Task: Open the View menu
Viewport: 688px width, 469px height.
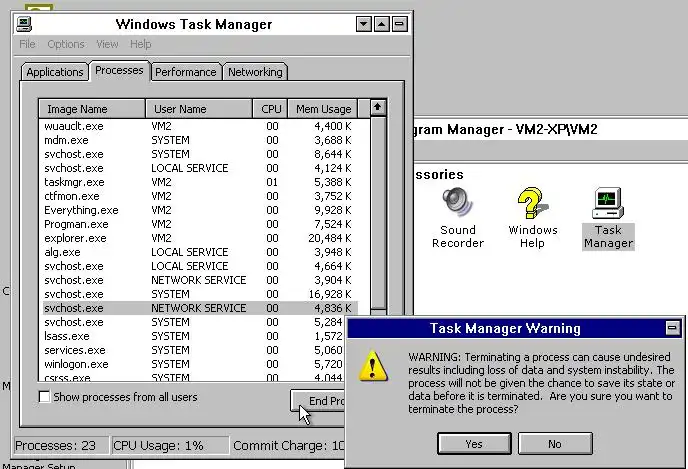Action: click(107, 44)
